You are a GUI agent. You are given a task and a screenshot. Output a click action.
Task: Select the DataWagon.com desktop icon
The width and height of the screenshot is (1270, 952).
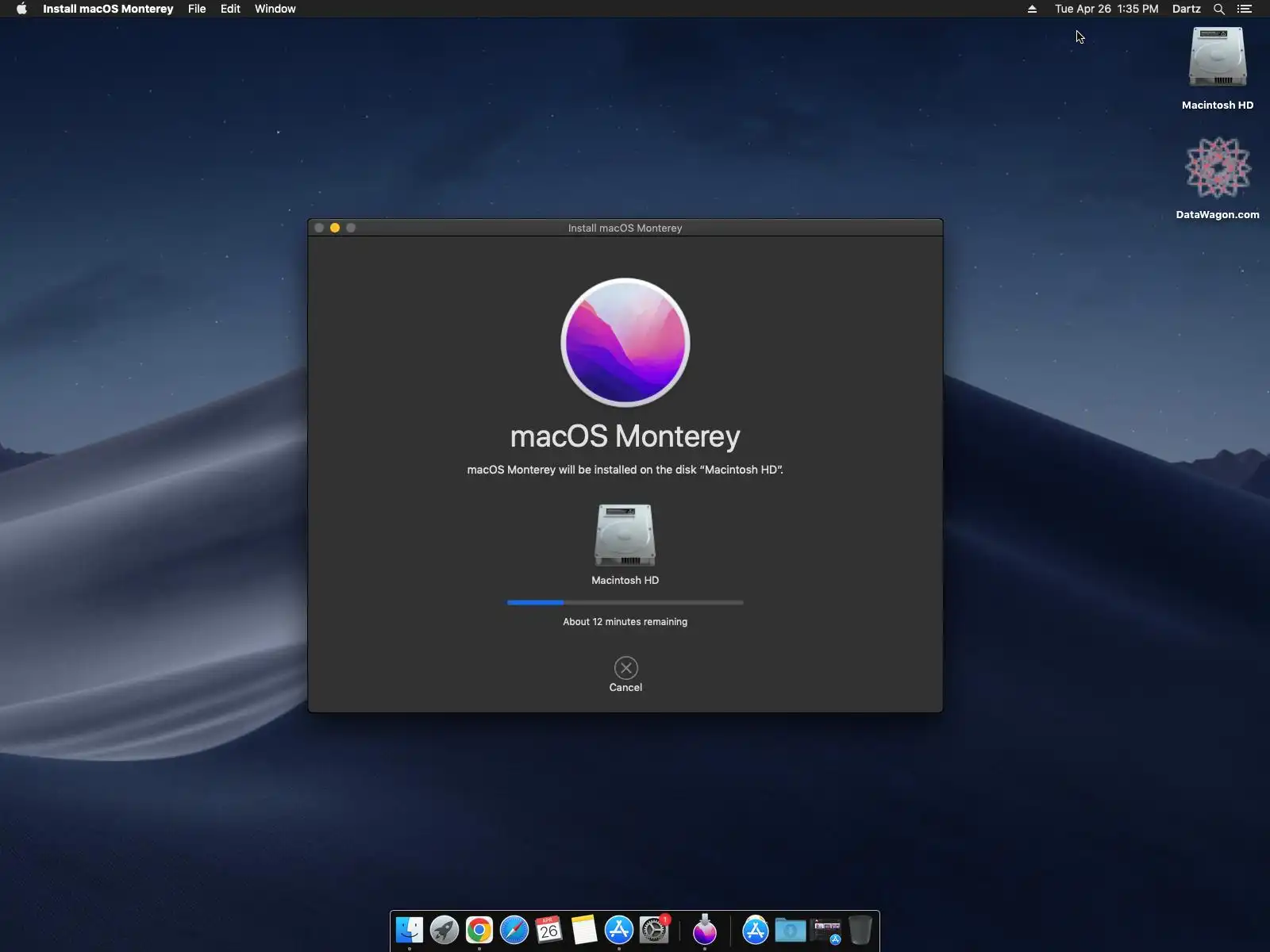(x=1218, y=167)
